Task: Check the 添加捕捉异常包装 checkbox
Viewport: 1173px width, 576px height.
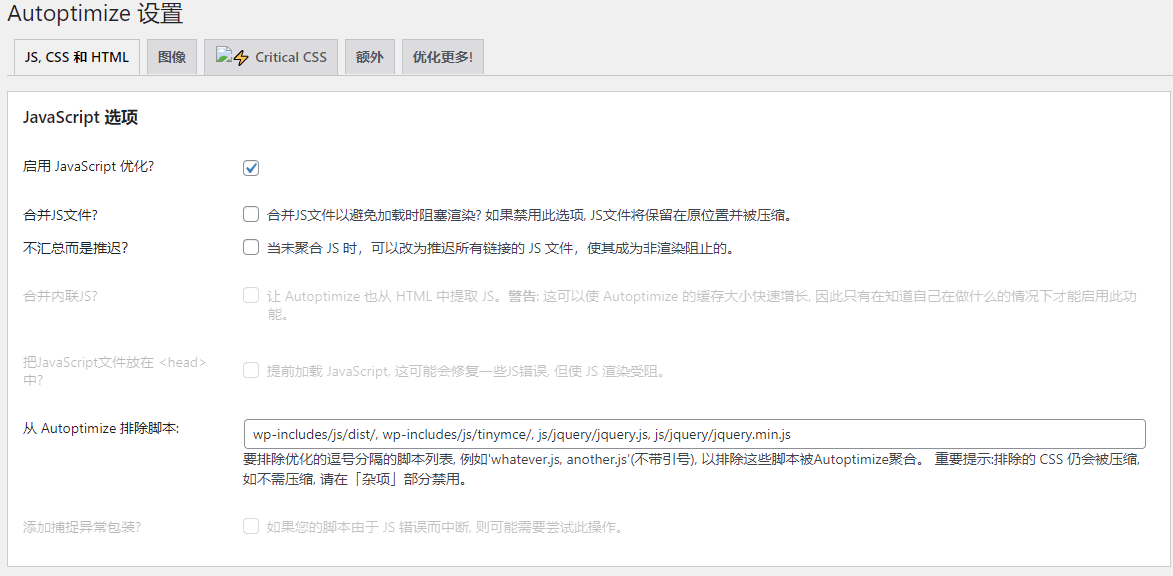Action: coord(251,527)
